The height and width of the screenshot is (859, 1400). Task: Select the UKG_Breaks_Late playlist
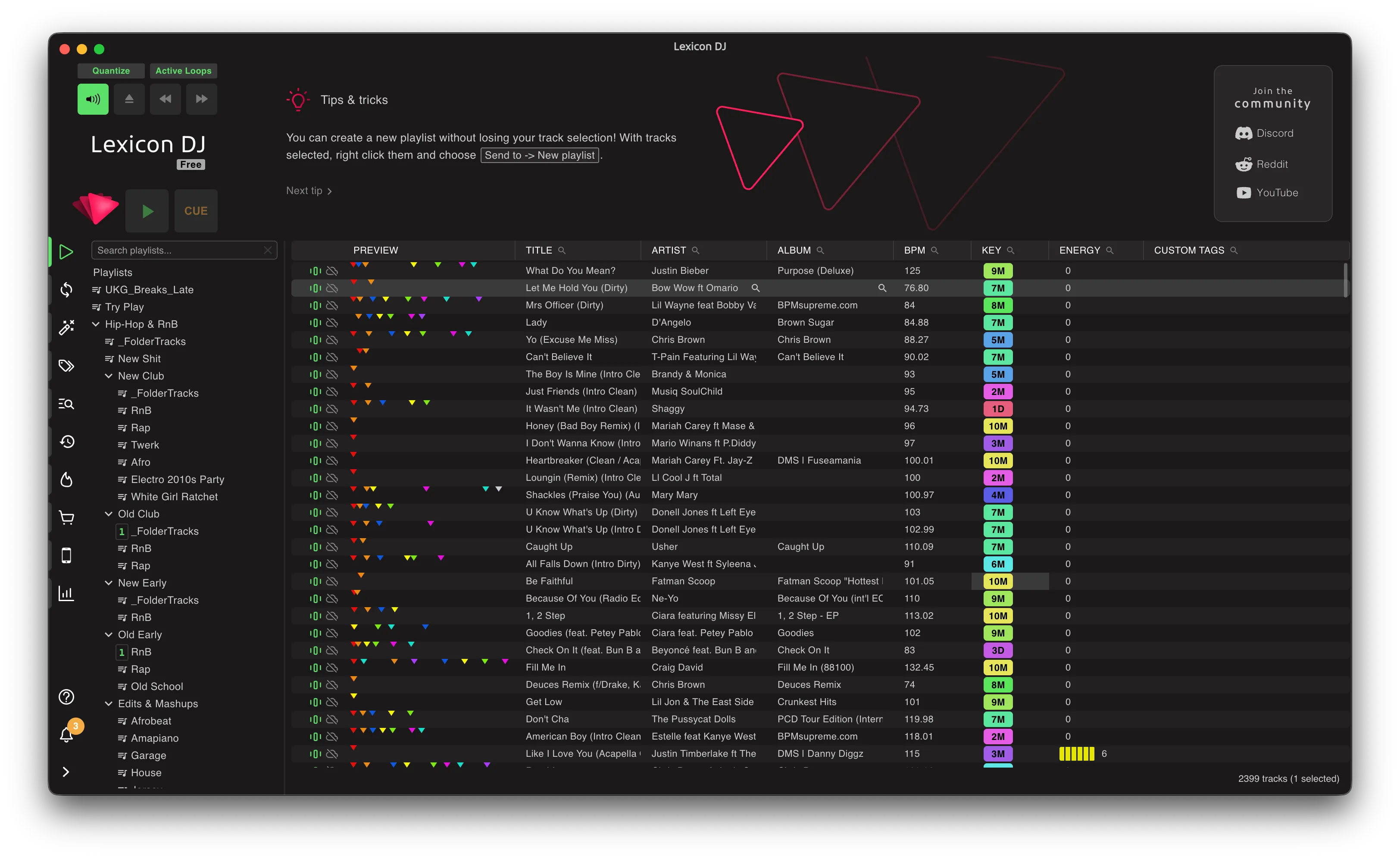coord(149,290)
